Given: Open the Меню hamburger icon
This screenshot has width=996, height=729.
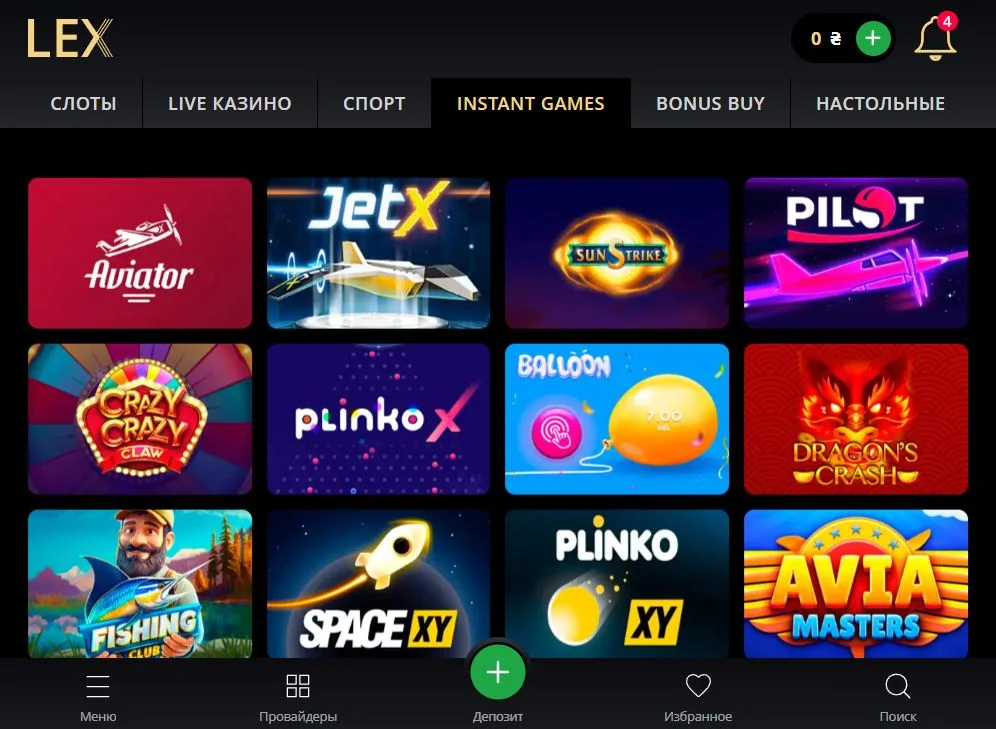Looking at the screenshot, I should click(98, 686).
